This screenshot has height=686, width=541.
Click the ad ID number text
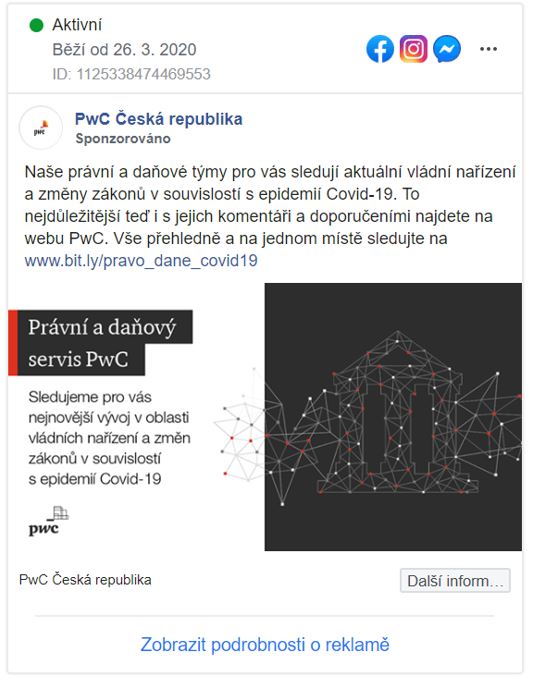131,74
